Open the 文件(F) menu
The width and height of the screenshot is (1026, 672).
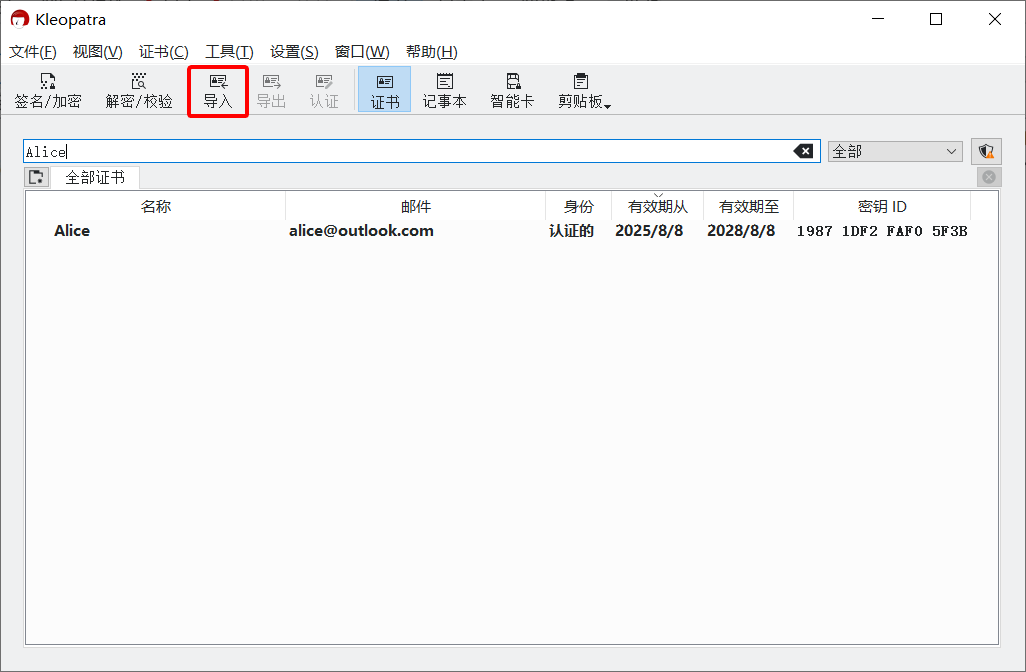33,52
